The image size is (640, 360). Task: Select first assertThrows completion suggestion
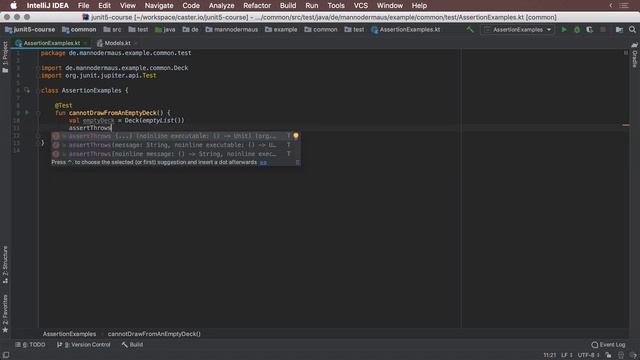(x=176, y=136)
